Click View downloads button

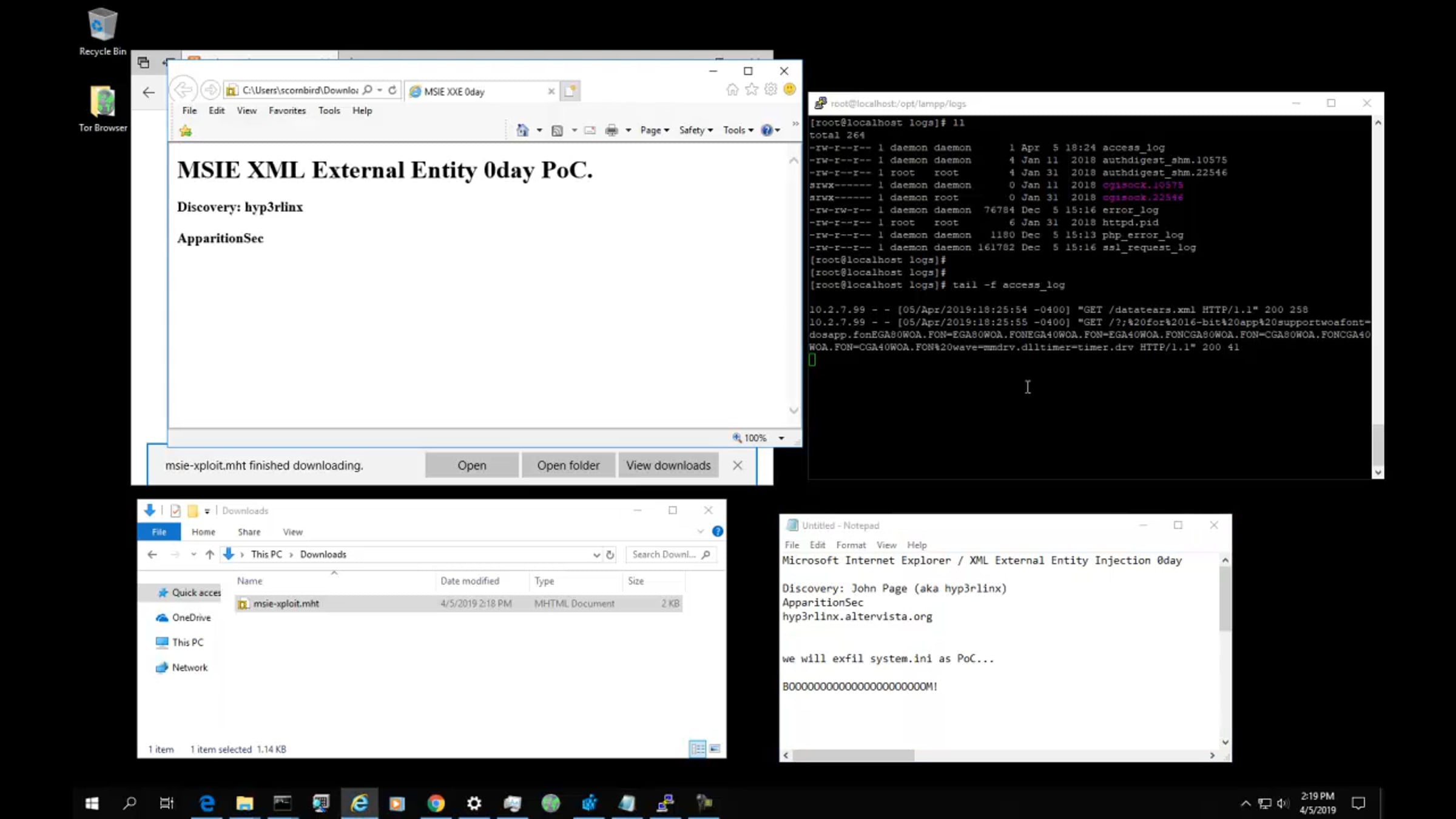[x=668, y=465]
